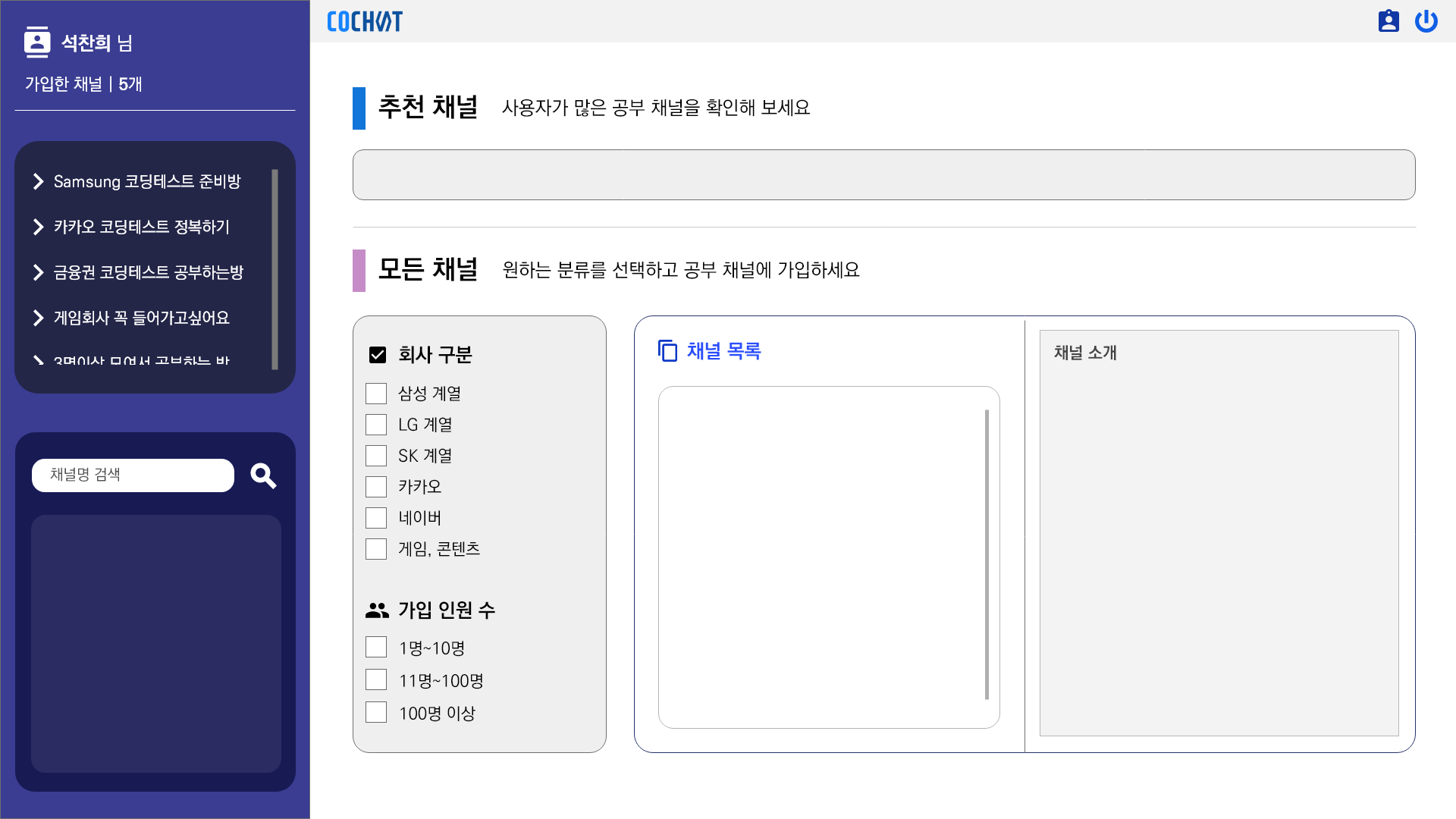Expand 게임회사 꼭 들어가고싶어요 chevron

[39, 318]
